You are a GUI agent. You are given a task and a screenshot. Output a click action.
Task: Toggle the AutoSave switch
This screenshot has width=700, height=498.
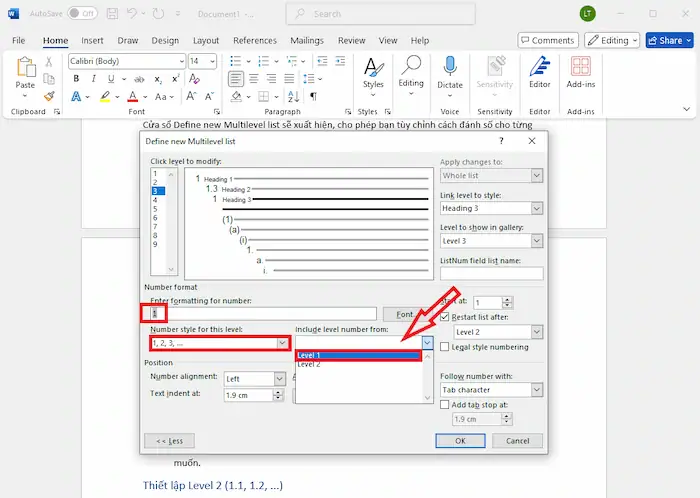click(83, 14)
